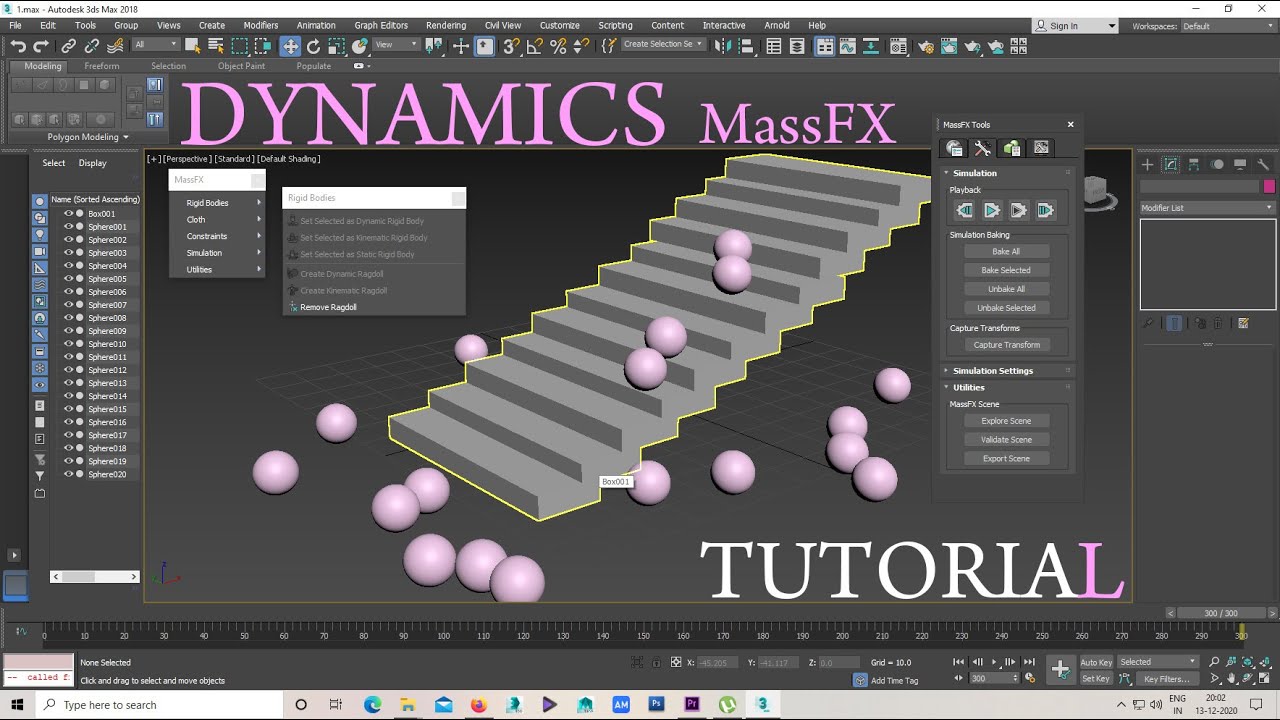The height and width of the screenshot is (720, 1280).
Task: Click the Undo arrow icon
Action: [x=18, y=46]
